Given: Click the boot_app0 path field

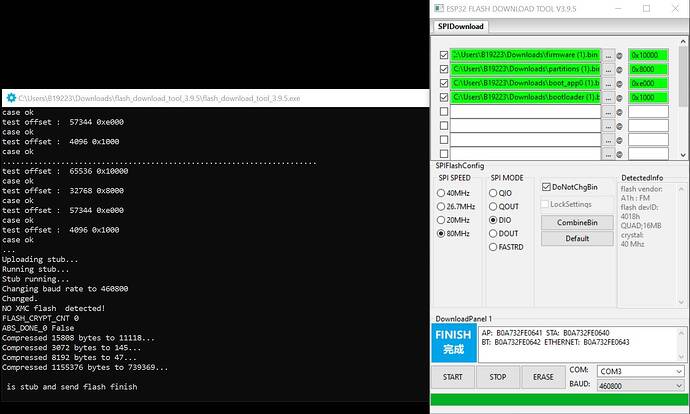Looking at the screenshot, I should 525,83.
